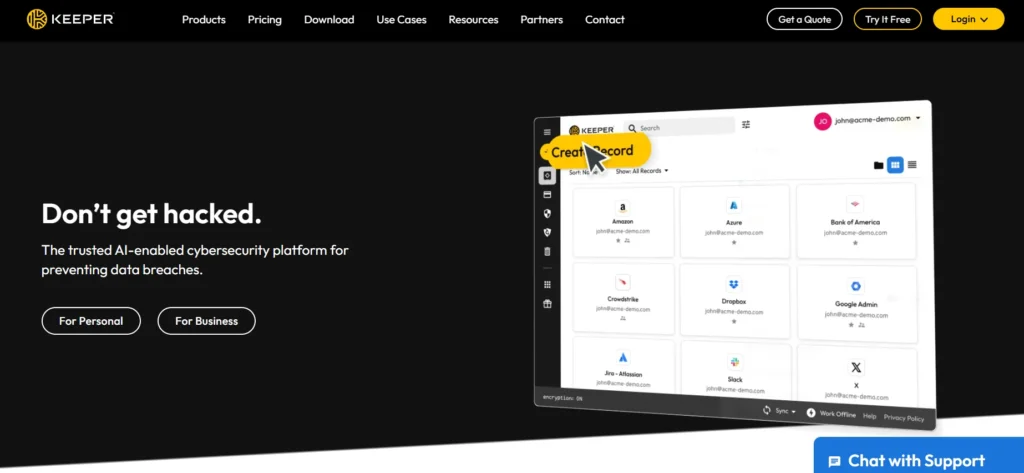
Task: Open the Login dropdown
Action: tap(968, 19)
